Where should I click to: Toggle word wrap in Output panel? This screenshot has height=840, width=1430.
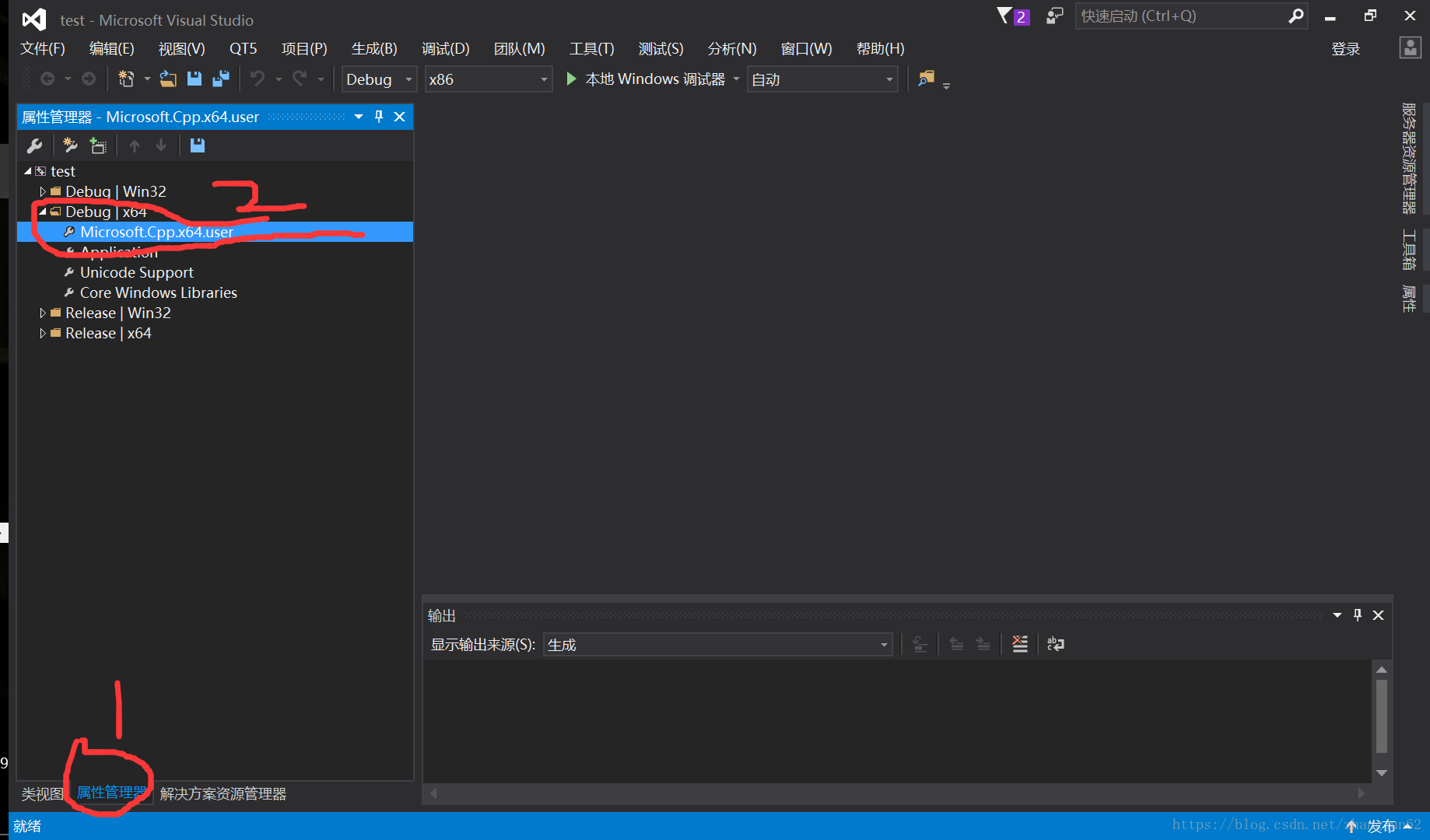point(1056,644)
